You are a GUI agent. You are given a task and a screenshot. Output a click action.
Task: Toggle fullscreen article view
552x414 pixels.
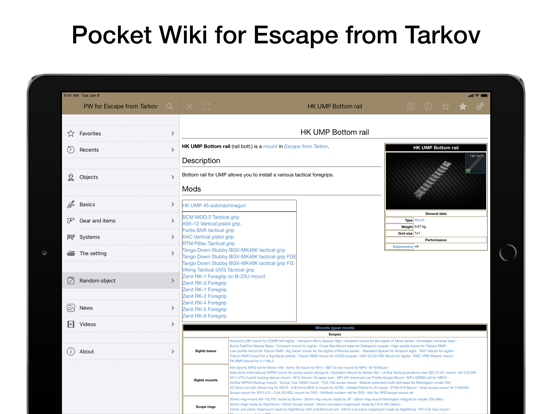[x=207, y=106]
